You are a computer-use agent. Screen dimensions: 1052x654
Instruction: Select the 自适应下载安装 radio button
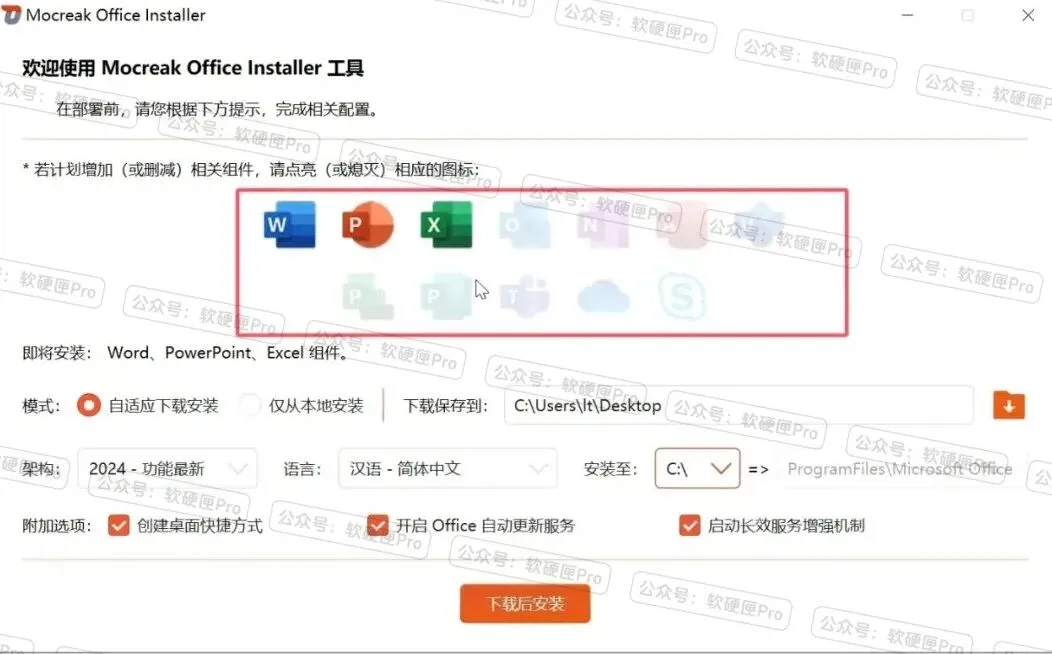(x=89, y=405)
